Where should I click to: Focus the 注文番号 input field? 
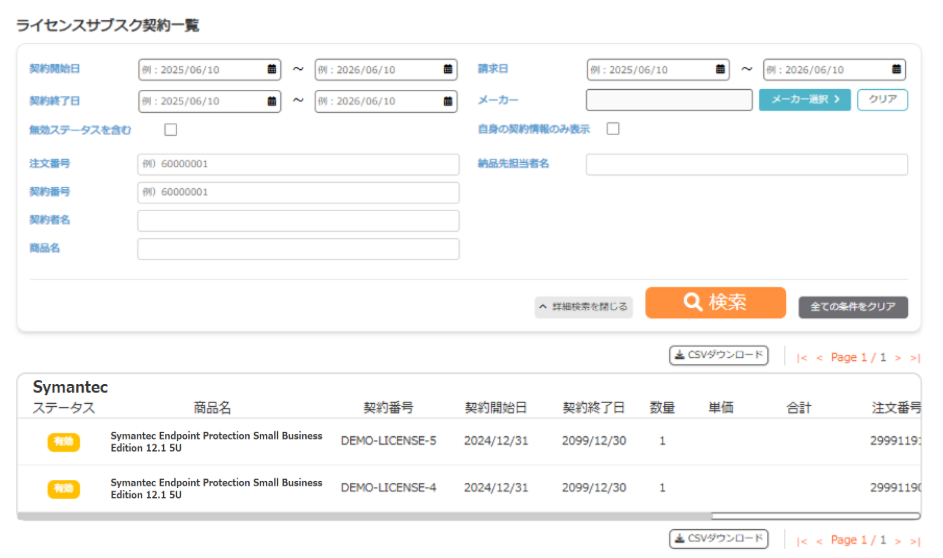coord(298,164)
